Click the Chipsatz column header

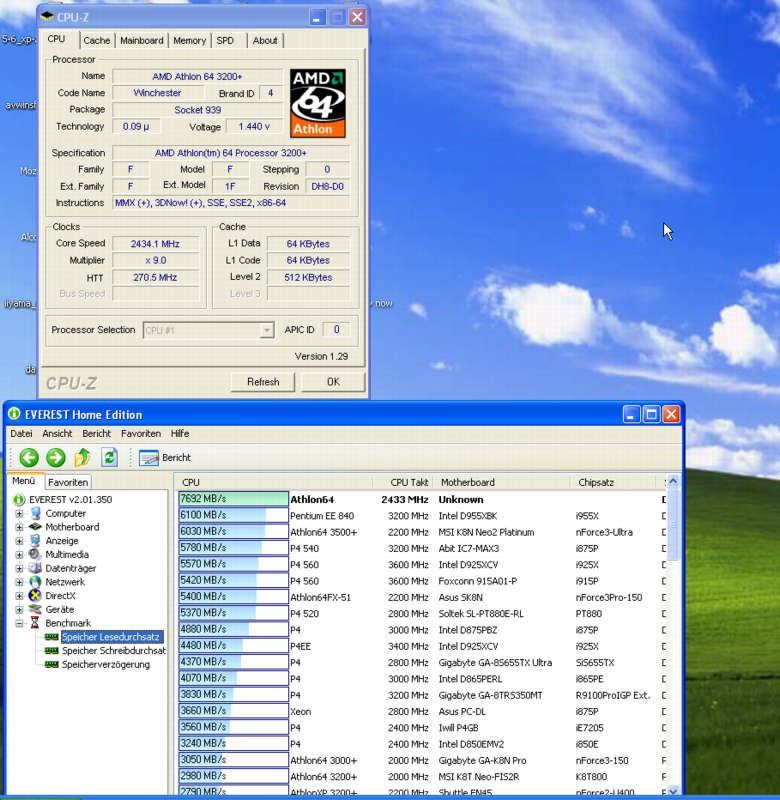[615, 482]
